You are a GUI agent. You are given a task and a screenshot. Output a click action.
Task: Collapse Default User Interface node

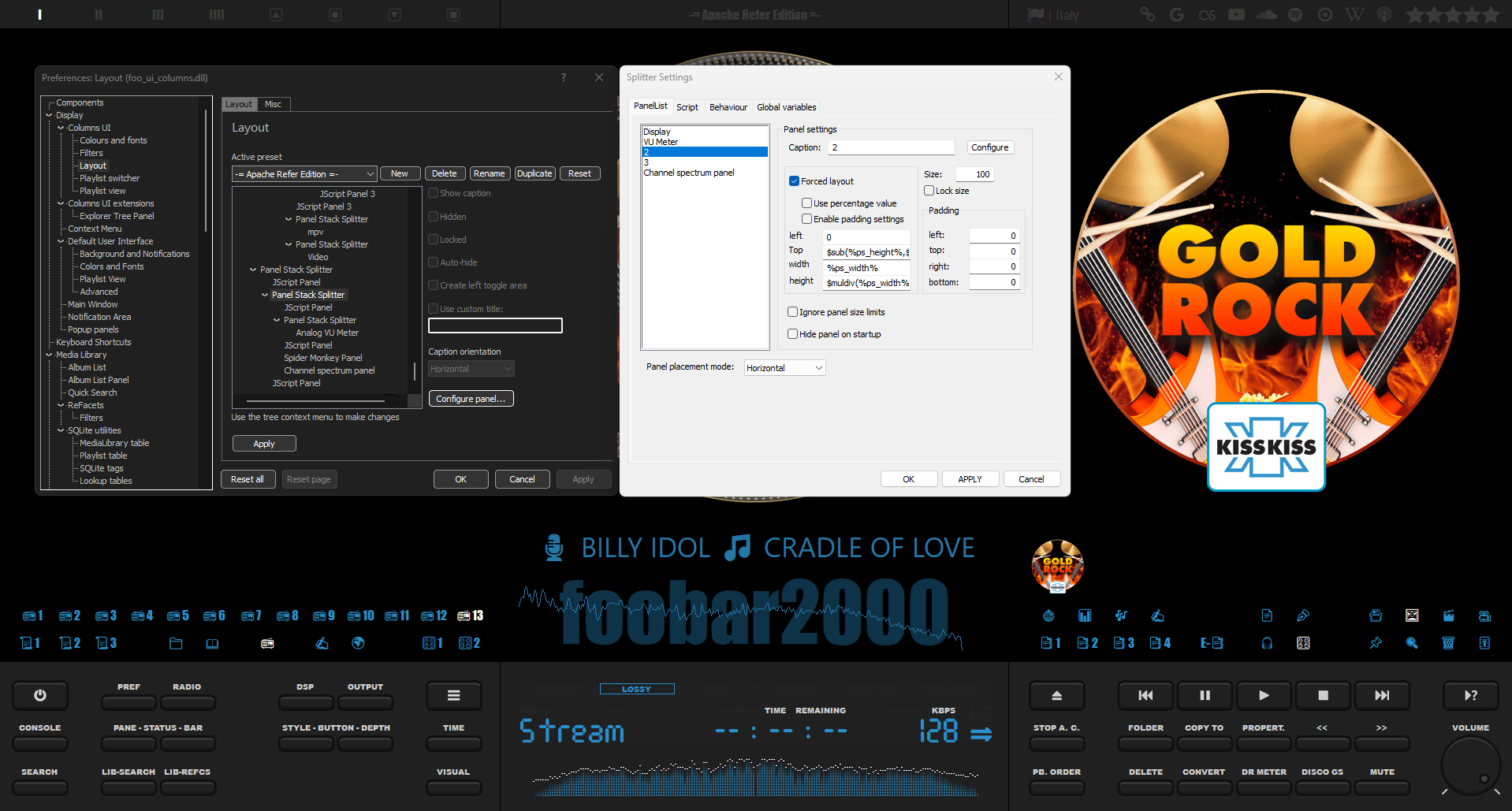61,241
